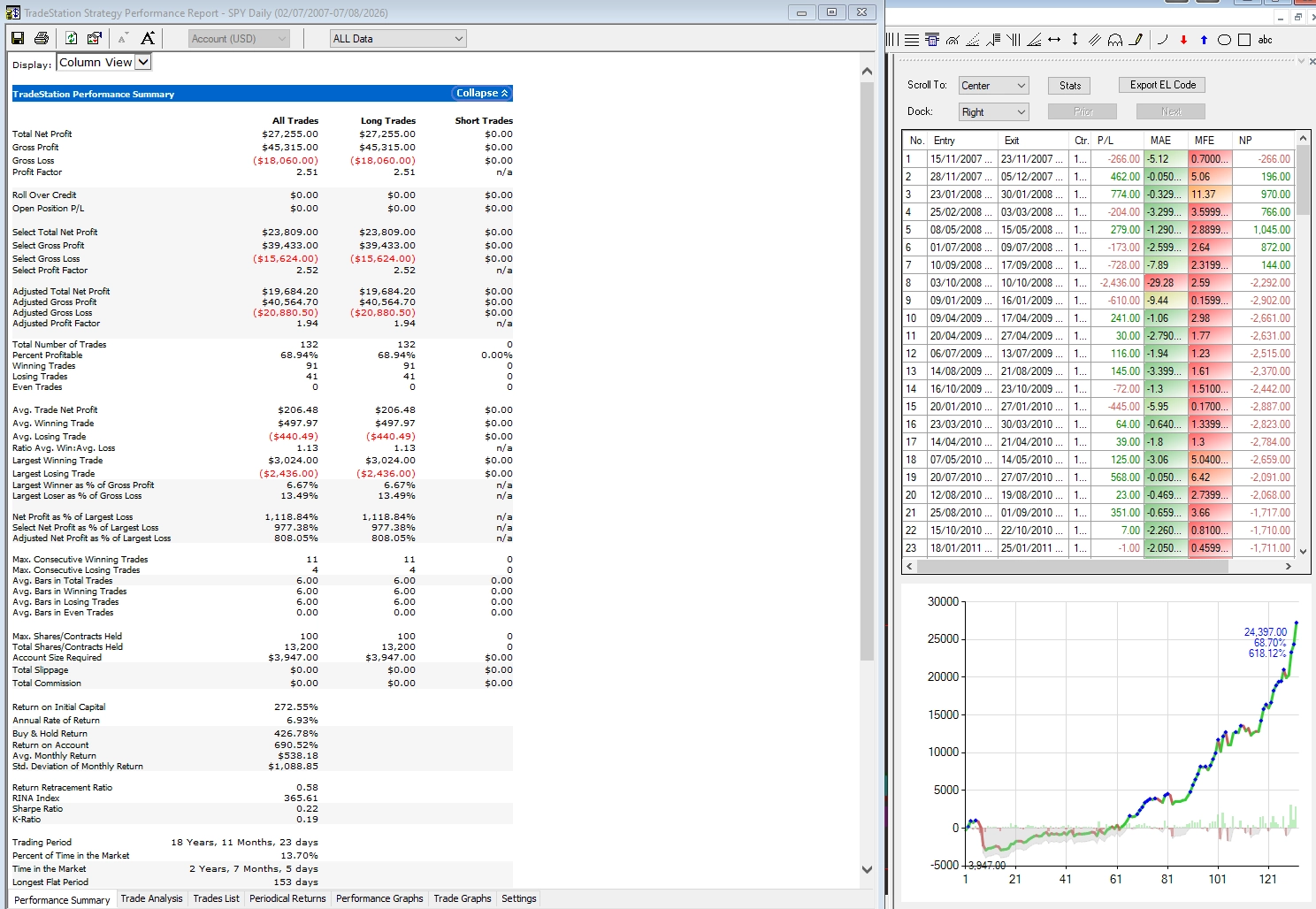Click the Export EL Code button
The width and height of the screenshot is (1316, 909).
1162,85
